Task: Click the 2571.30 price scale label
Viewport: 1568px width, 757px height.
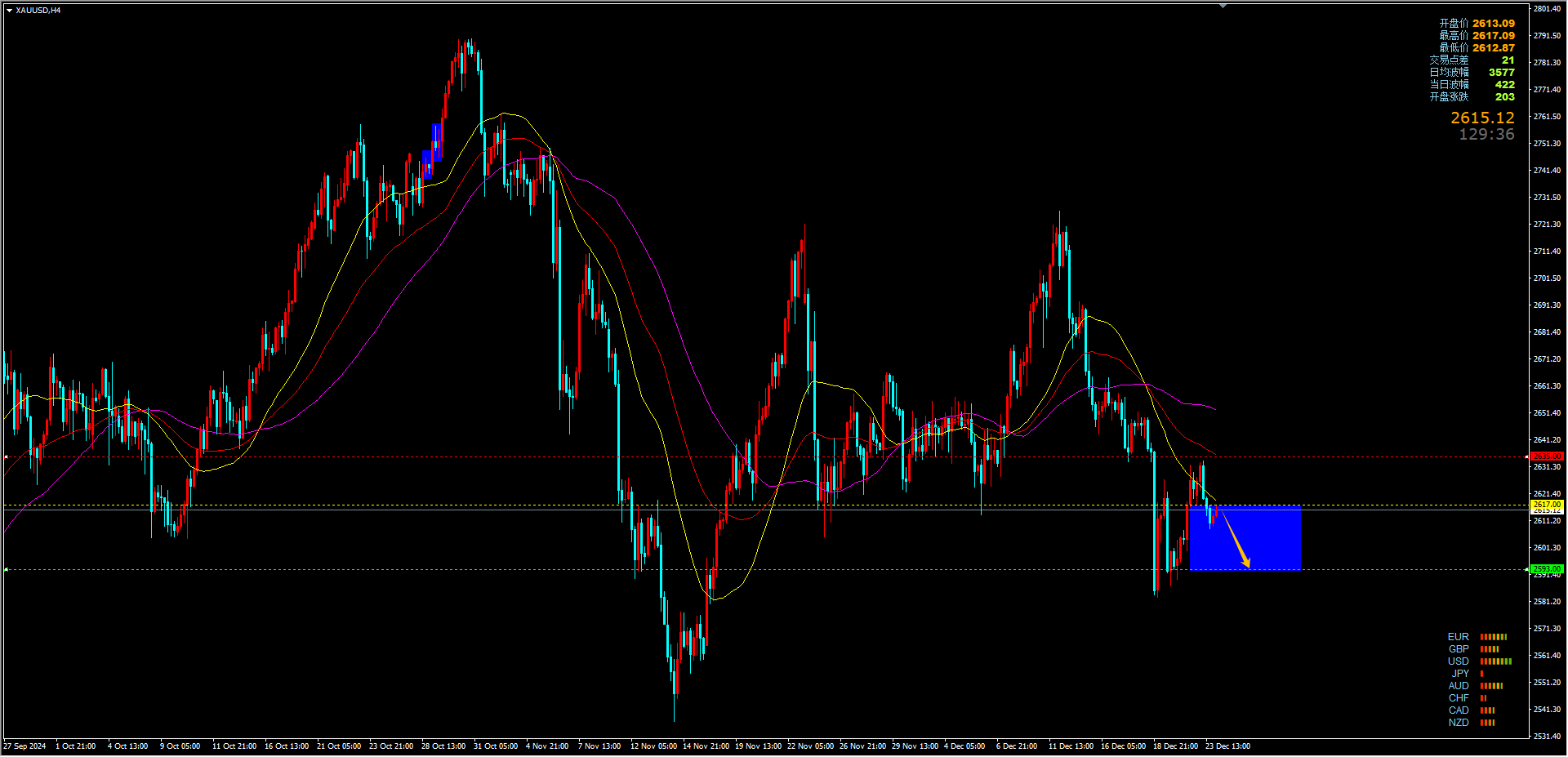Action: (1548, 629)
